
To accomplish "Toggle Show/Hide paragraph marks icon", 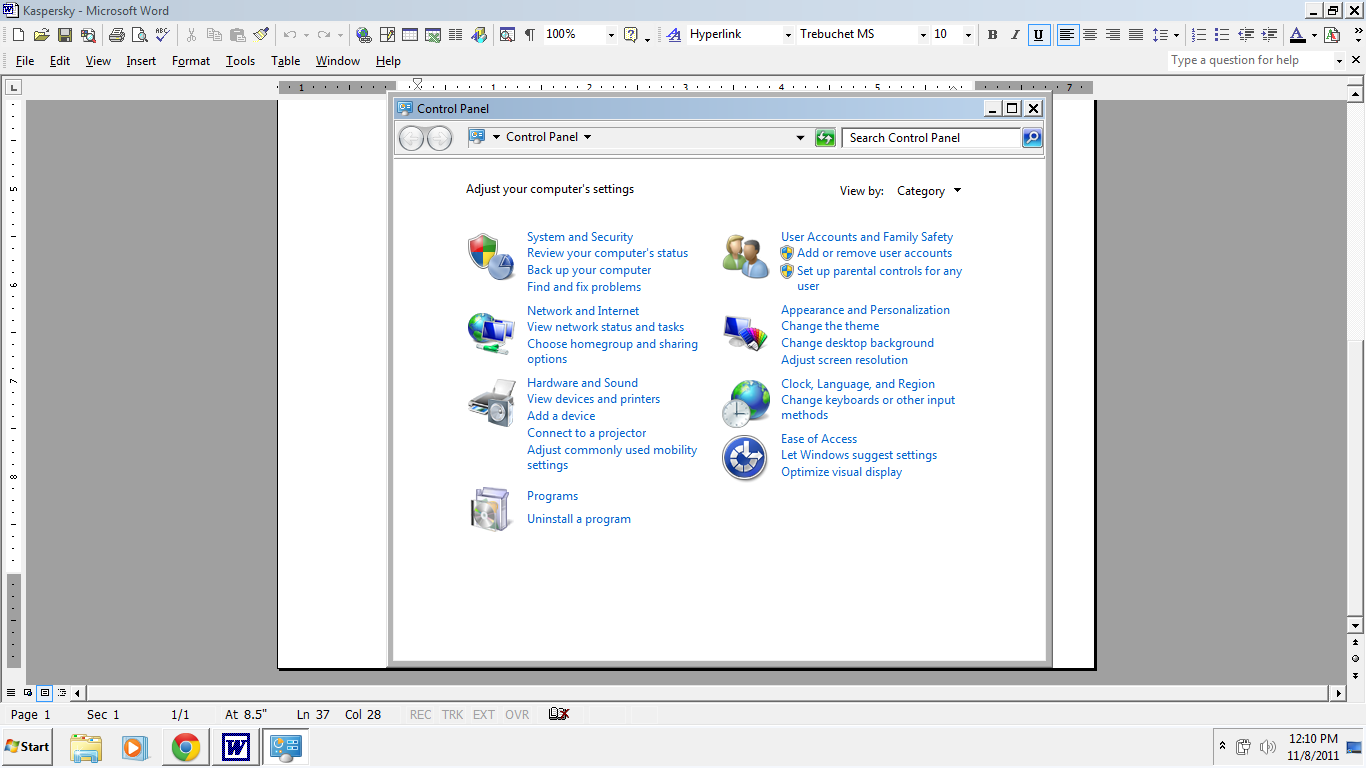I will click(x=530, y=35).
